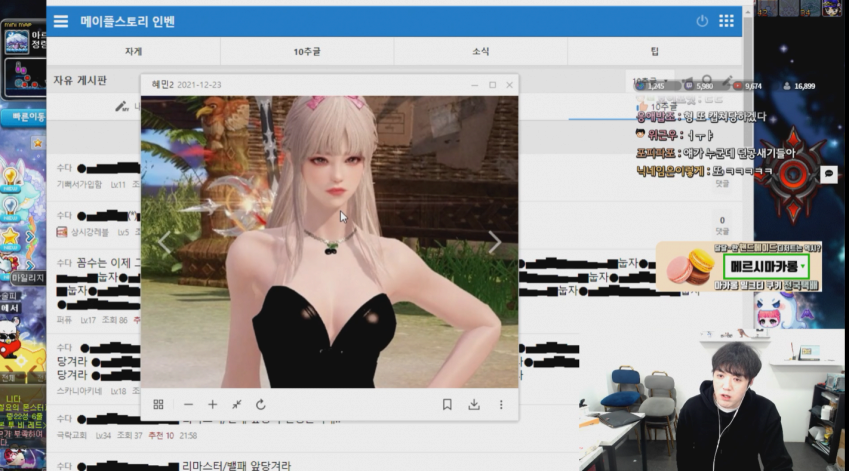849x471 pixels.
Task: Switch to the 소식 tab
Action: (481, 51)
